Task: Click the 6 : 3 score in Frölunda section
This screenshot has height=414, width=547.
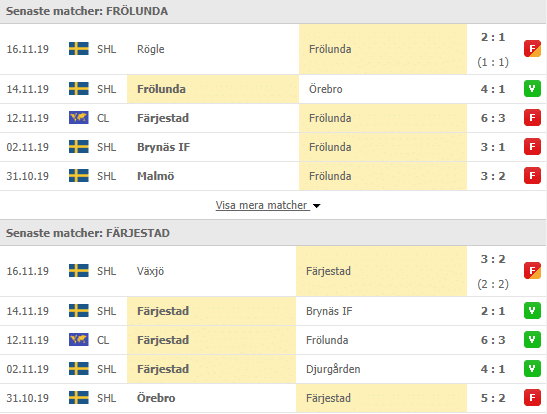Action: [x=493, y=118]
